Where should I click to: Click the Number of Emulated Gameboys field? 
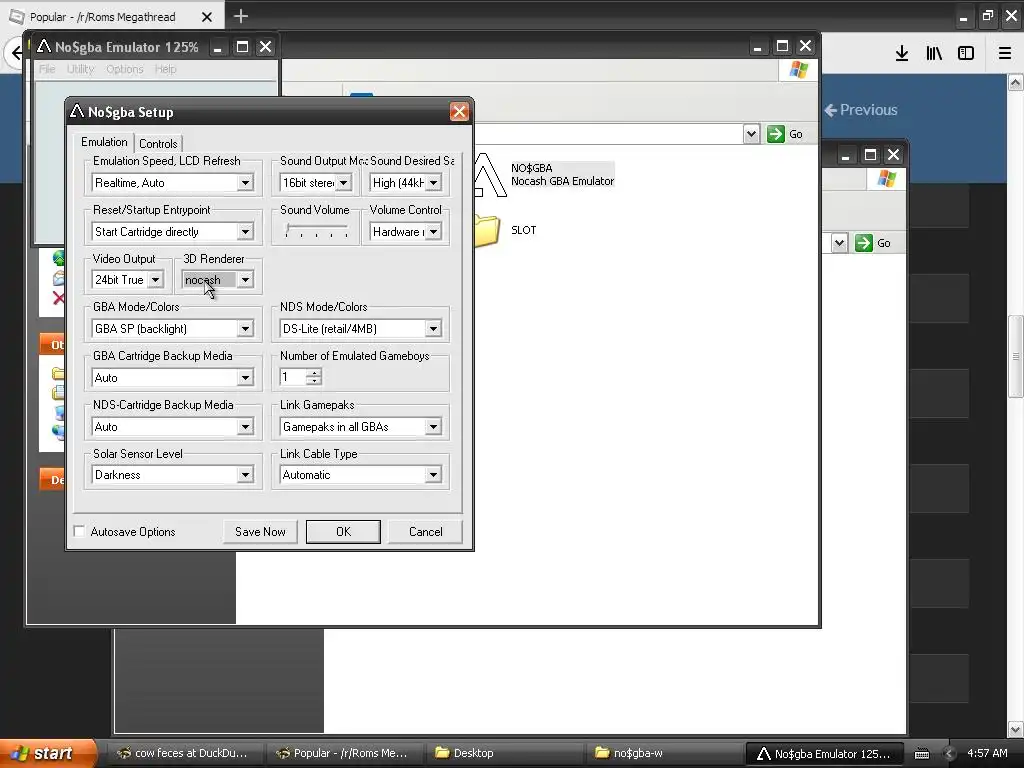point(294,377)
